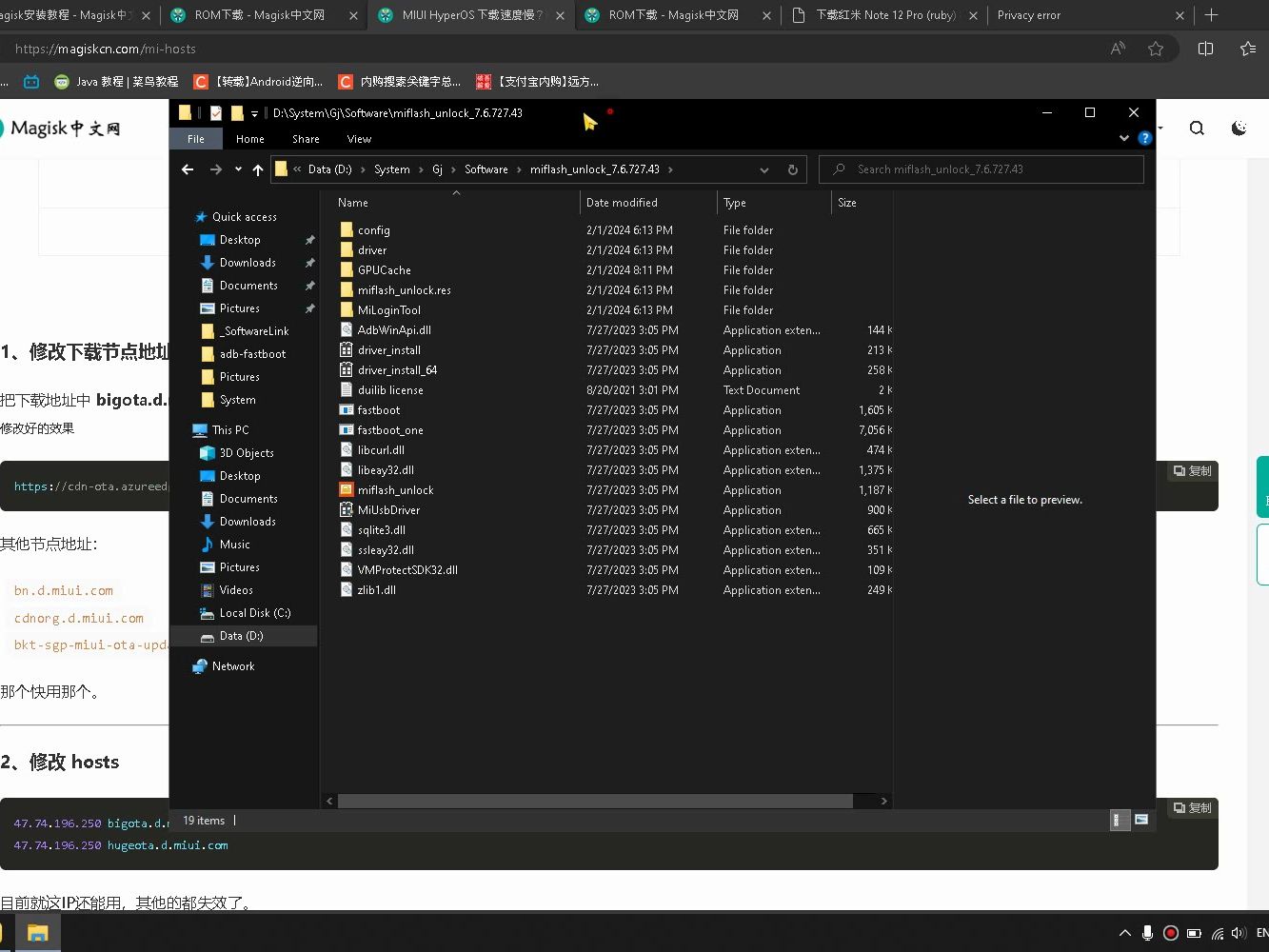Image resolution: width=1269 pixels, height=952 pixels.
Task: Open the View ribbon tab
Action: (x=359, y=139)
